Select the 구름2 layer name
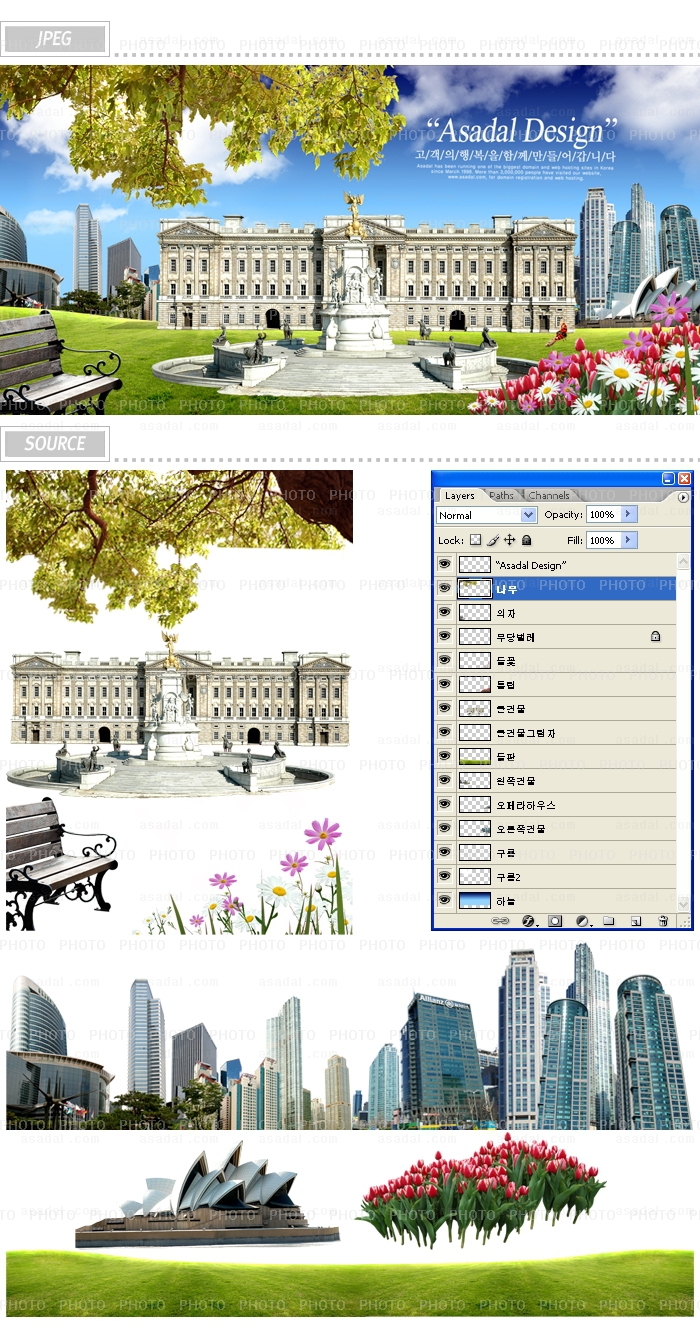700x1334 pixels. coord(509,877)
